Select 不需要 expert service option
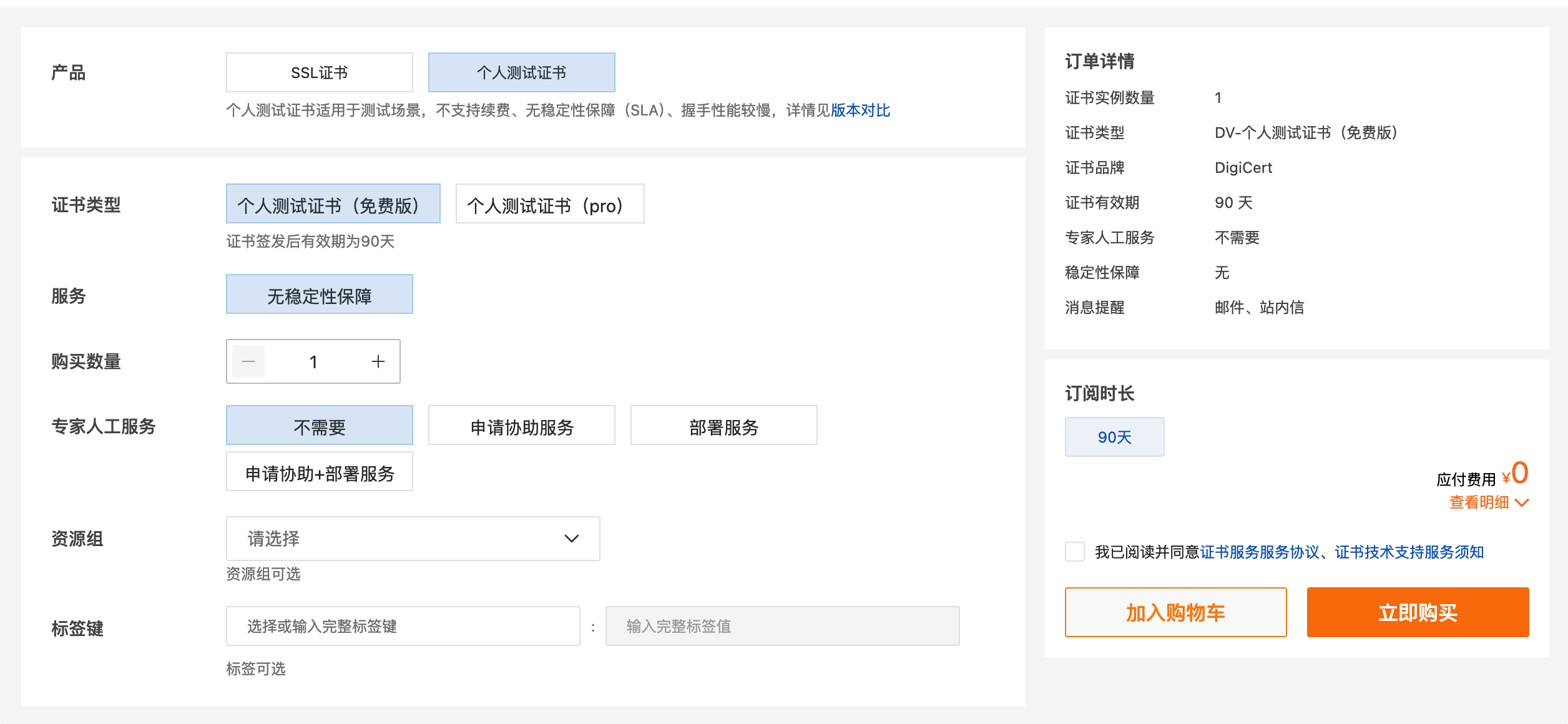Screen dimensions: 1568x724 319,426
